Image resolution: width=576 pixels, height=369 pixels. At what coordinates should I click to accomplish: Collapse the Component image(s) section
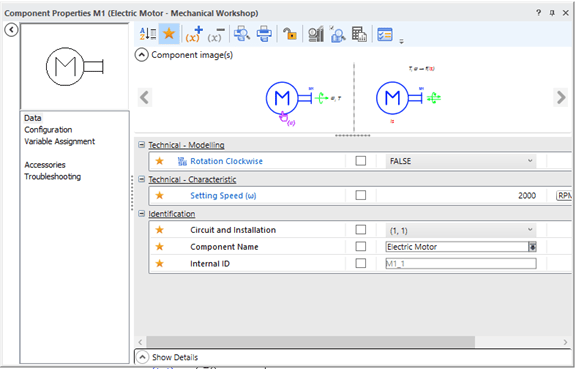tap(142, 55)
